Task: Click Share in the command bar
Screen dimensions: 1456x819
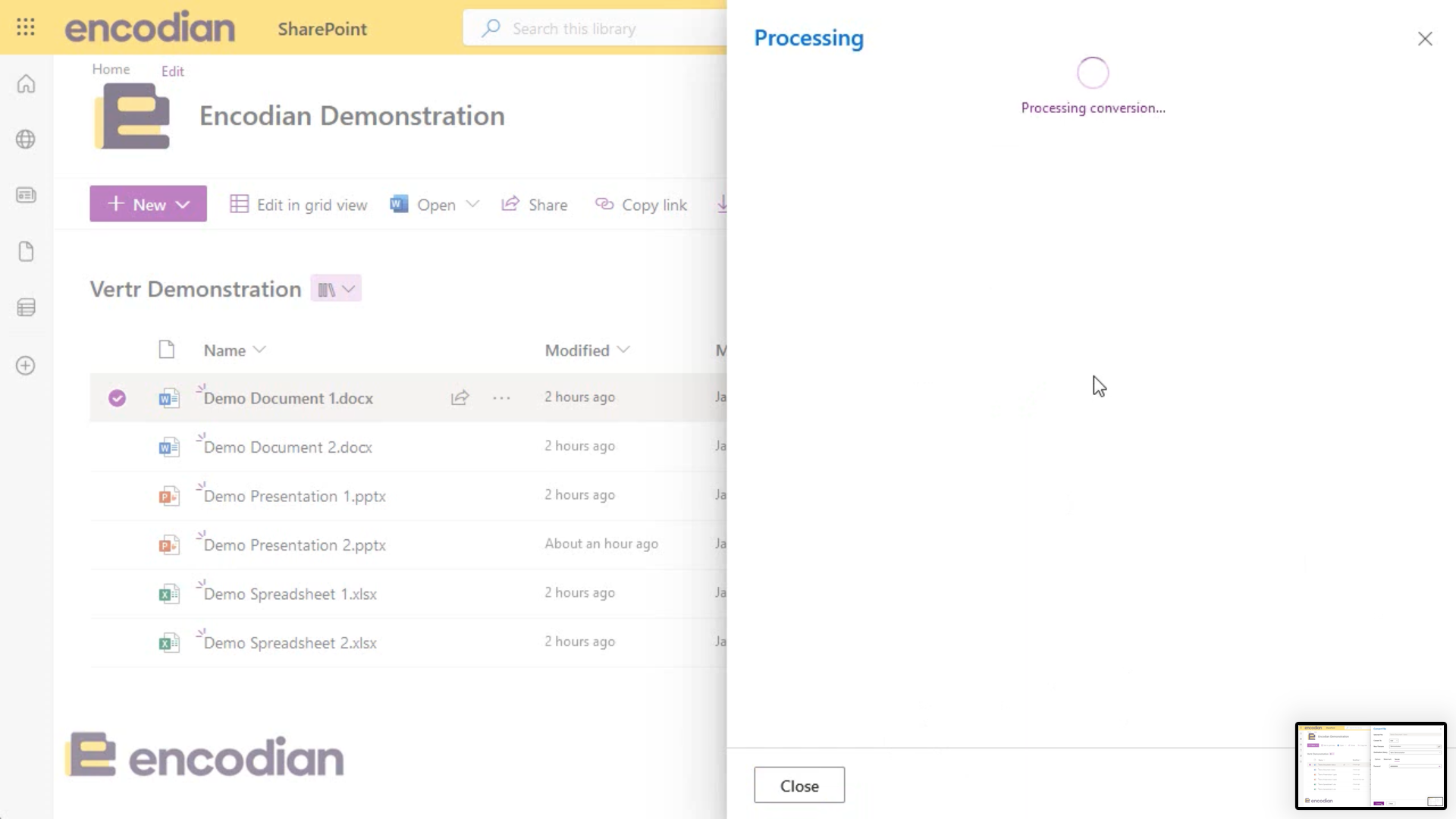Action: click(x=535, y=205)
